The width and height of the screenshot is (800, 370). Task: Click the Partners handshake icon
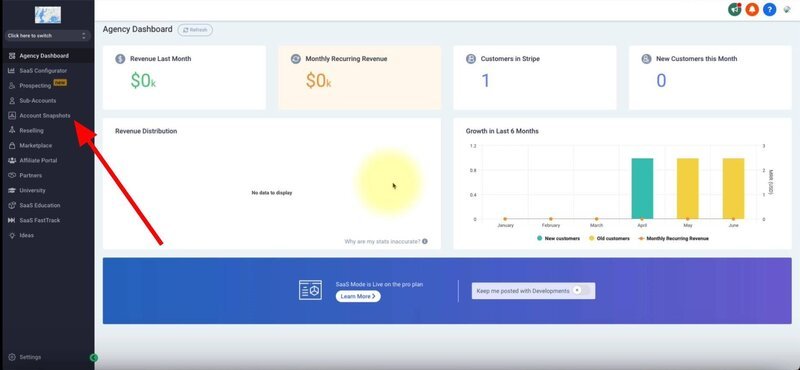12,175
